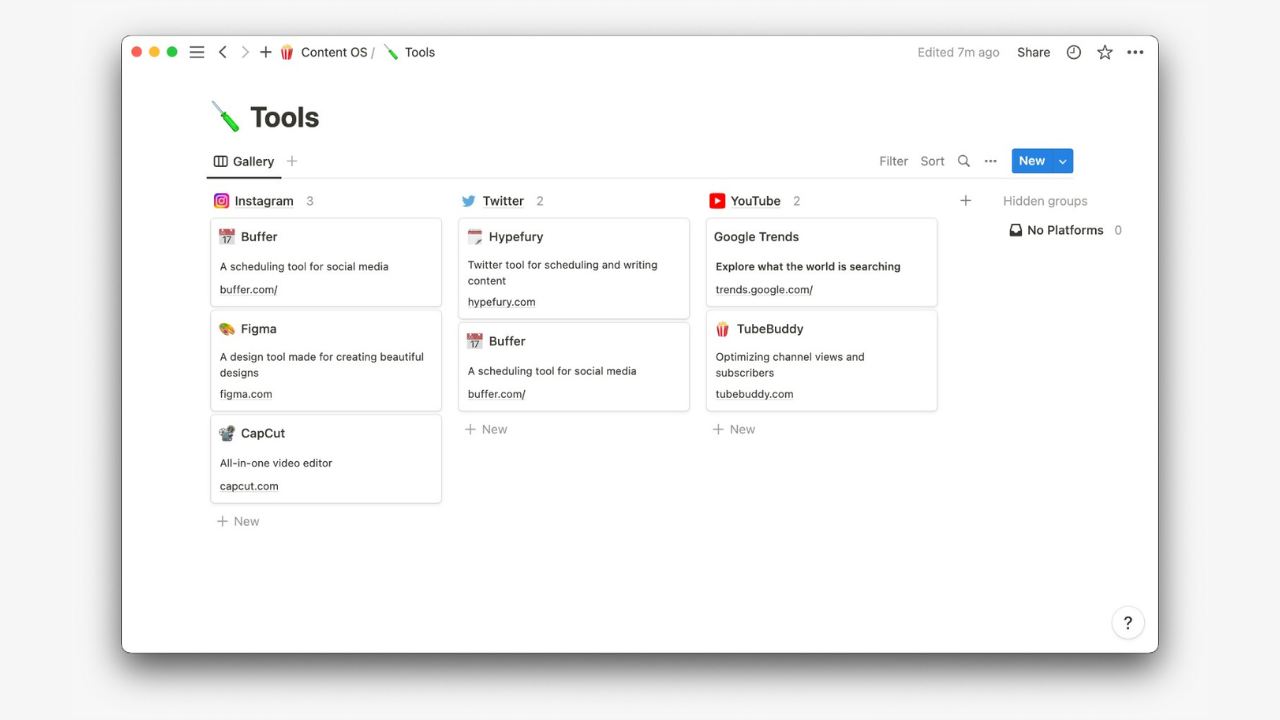Click the Hypefury calendar icon

click(x=475, y=237)
